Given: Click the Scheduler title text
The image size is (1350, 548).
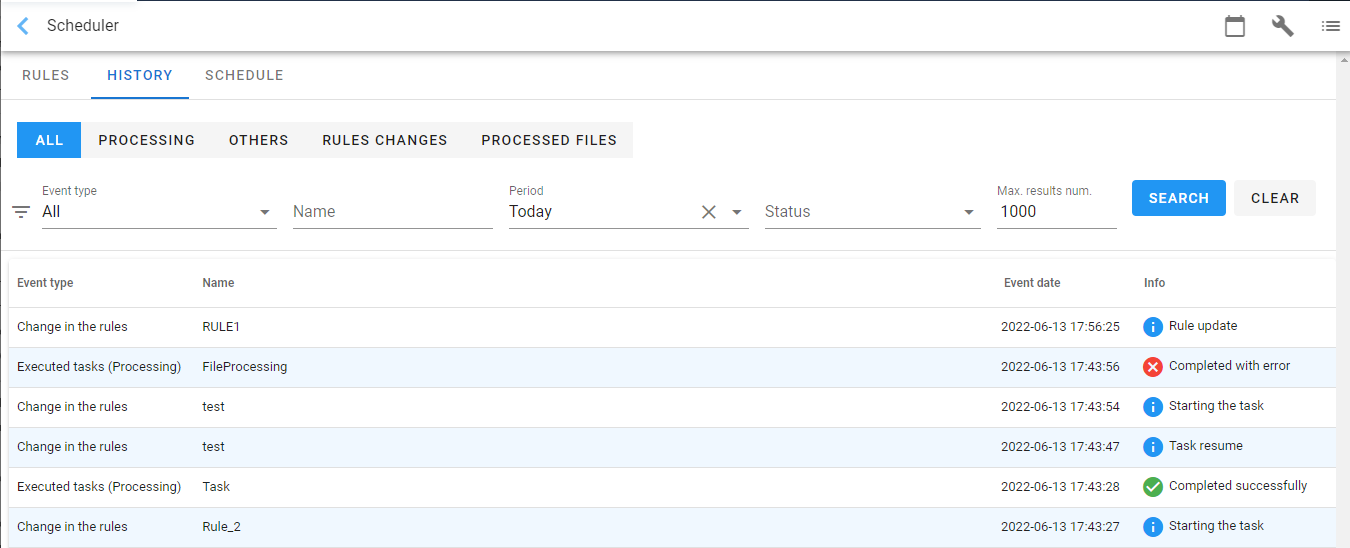Looking at the screenshot, I should coord(83,26).
